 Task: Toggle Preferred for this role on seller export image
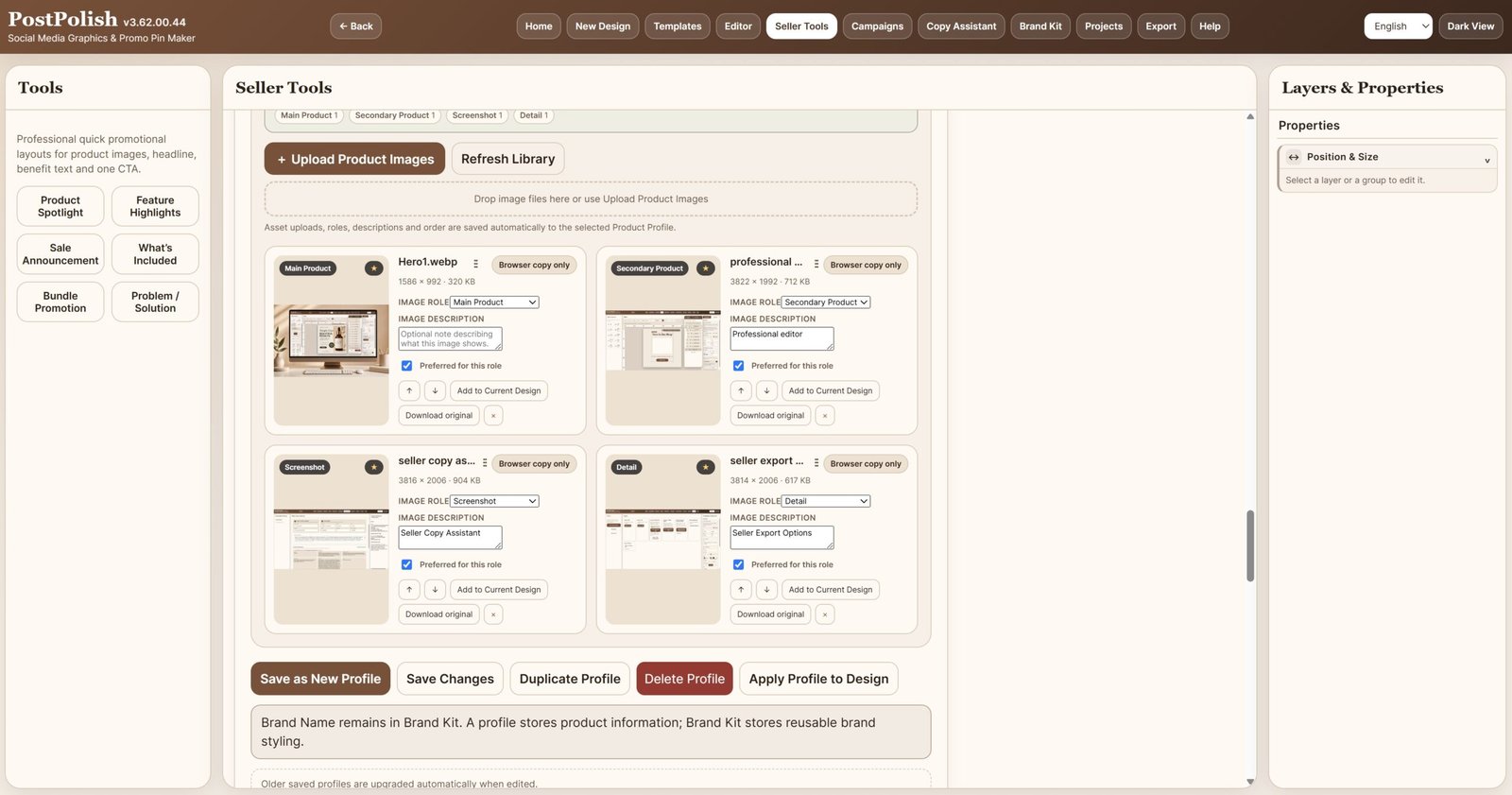click(x=738, y=564)
